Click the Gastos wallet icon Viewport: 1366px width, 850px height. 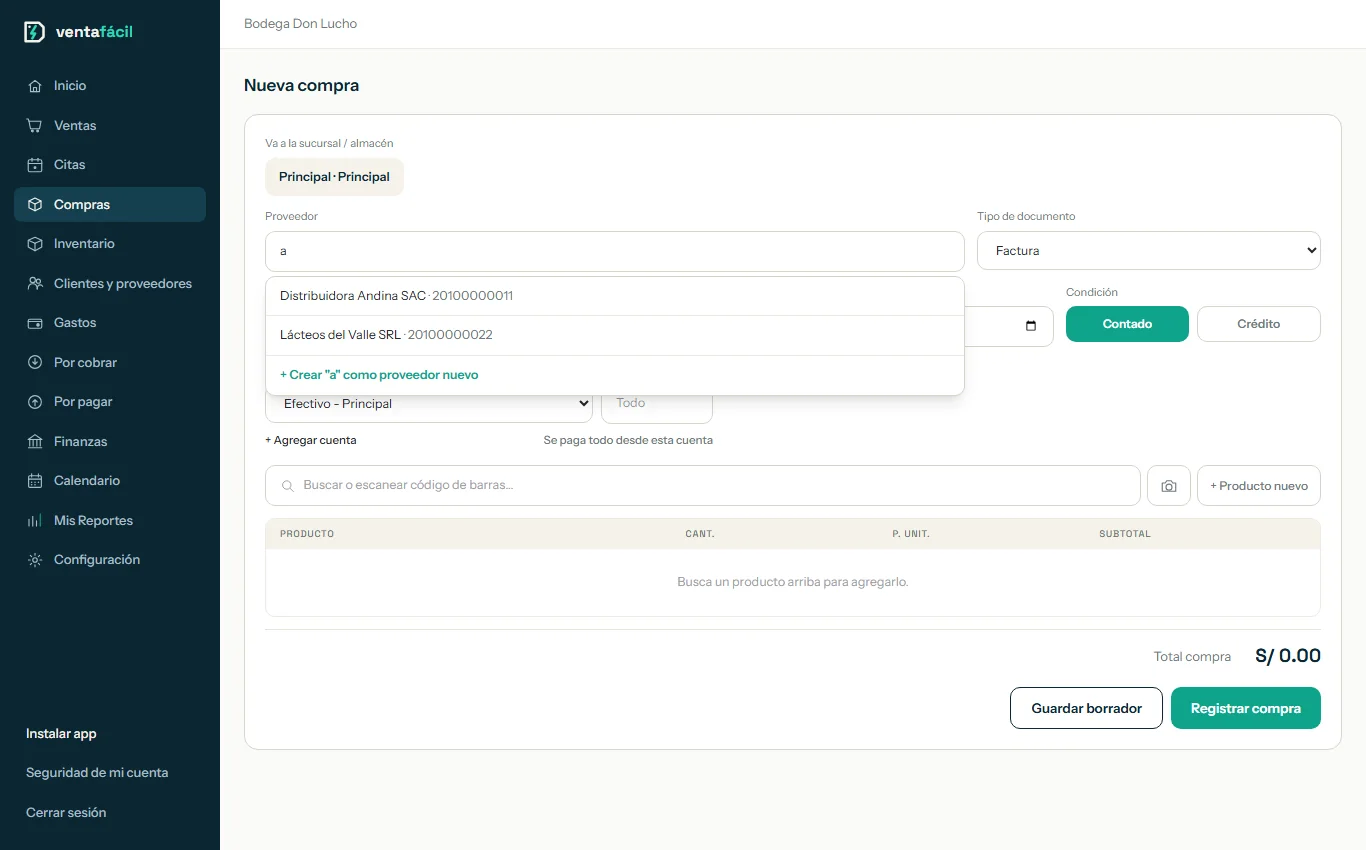pyautogui.click(x=35, y=323)
